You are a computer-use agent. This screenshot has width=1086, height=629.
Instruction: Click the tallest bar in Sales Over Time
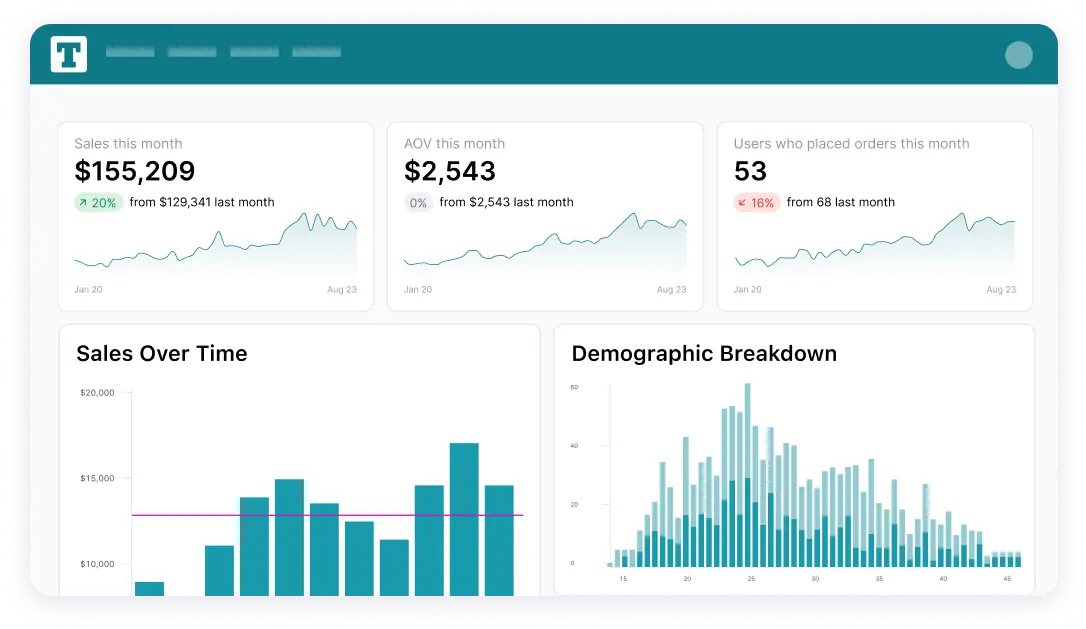(x=464, y=520)
